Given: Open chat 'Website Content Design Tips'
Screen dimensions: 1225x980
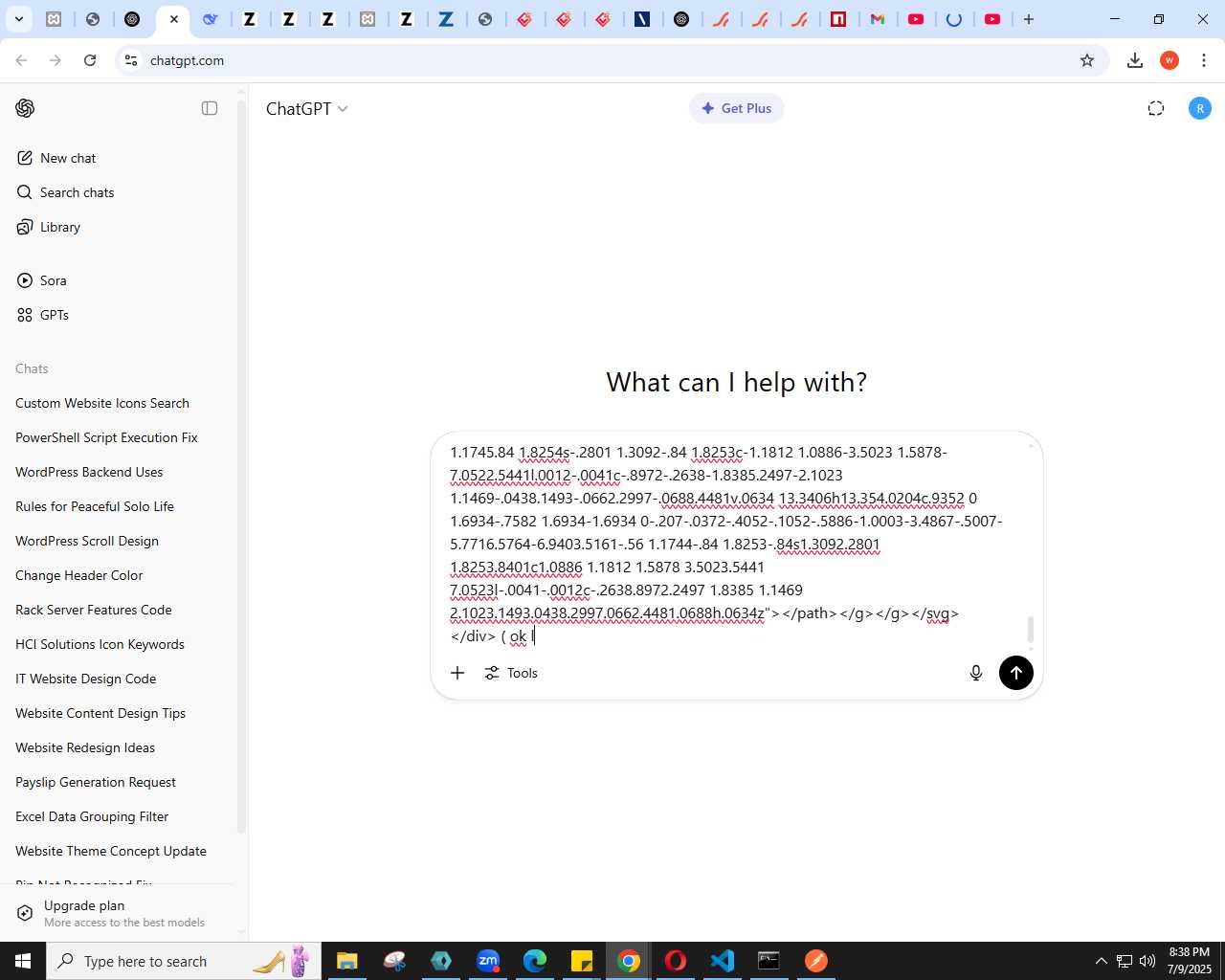Looking at the screenshot, I should [x=100, y=713].
